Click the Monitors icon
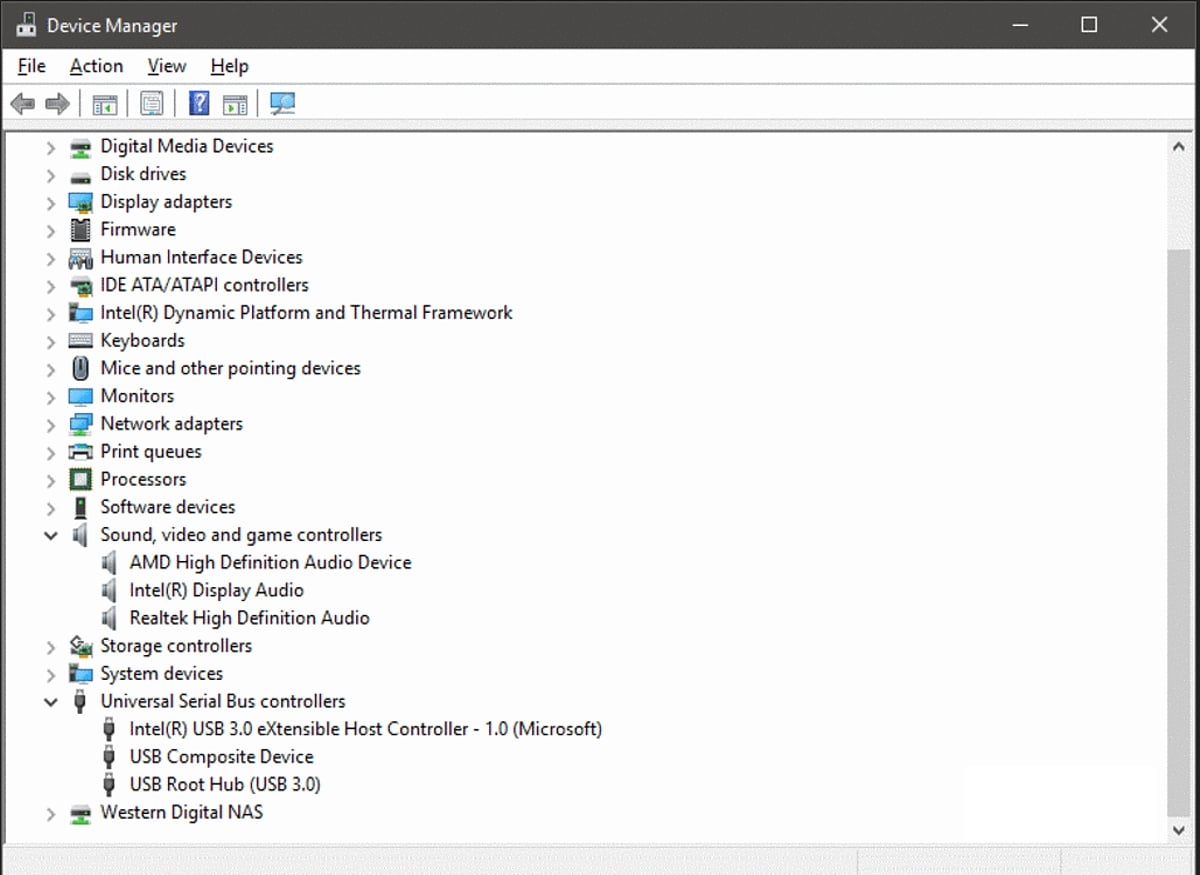The width and height of the screenshot is (1200, 875). 80,397
